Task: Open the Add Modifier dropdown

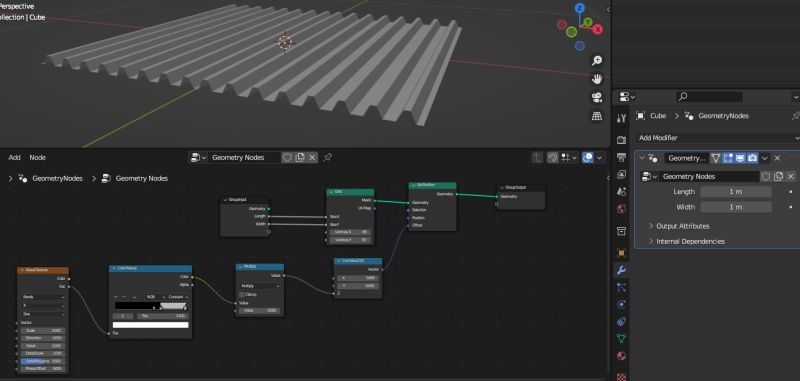Action: pyautogui.click(x=717, y=138)
